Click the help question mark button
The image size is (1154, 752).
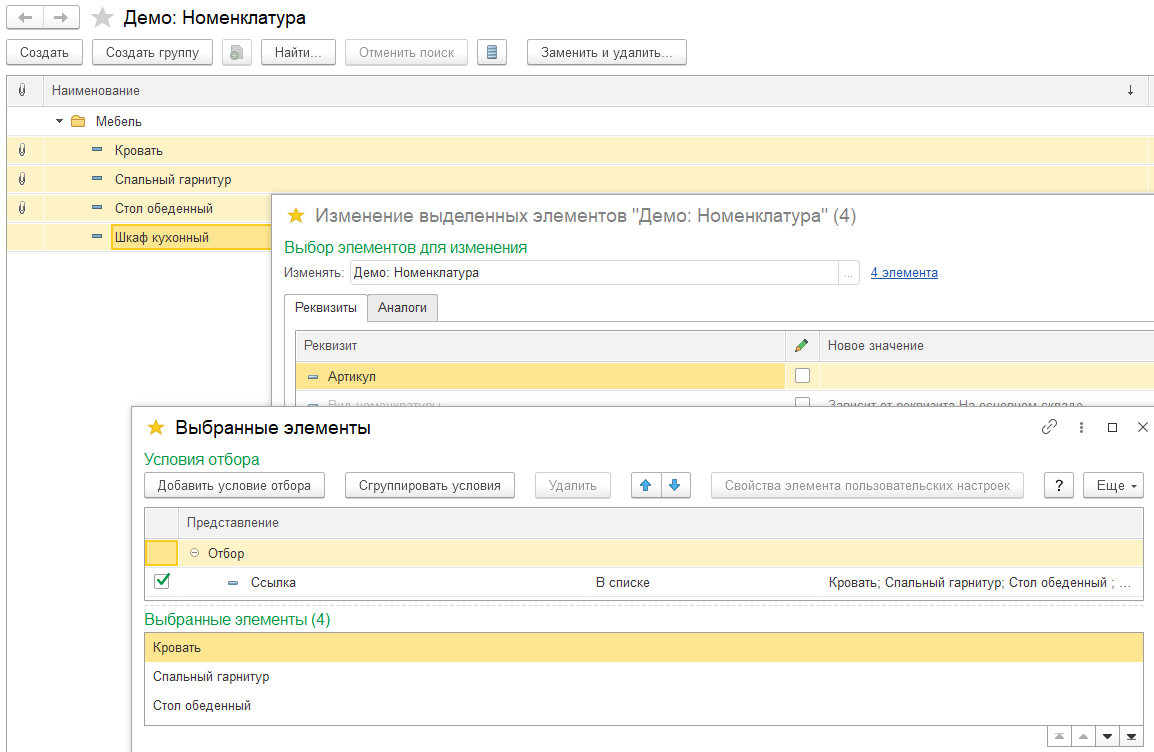point(1059,486)
